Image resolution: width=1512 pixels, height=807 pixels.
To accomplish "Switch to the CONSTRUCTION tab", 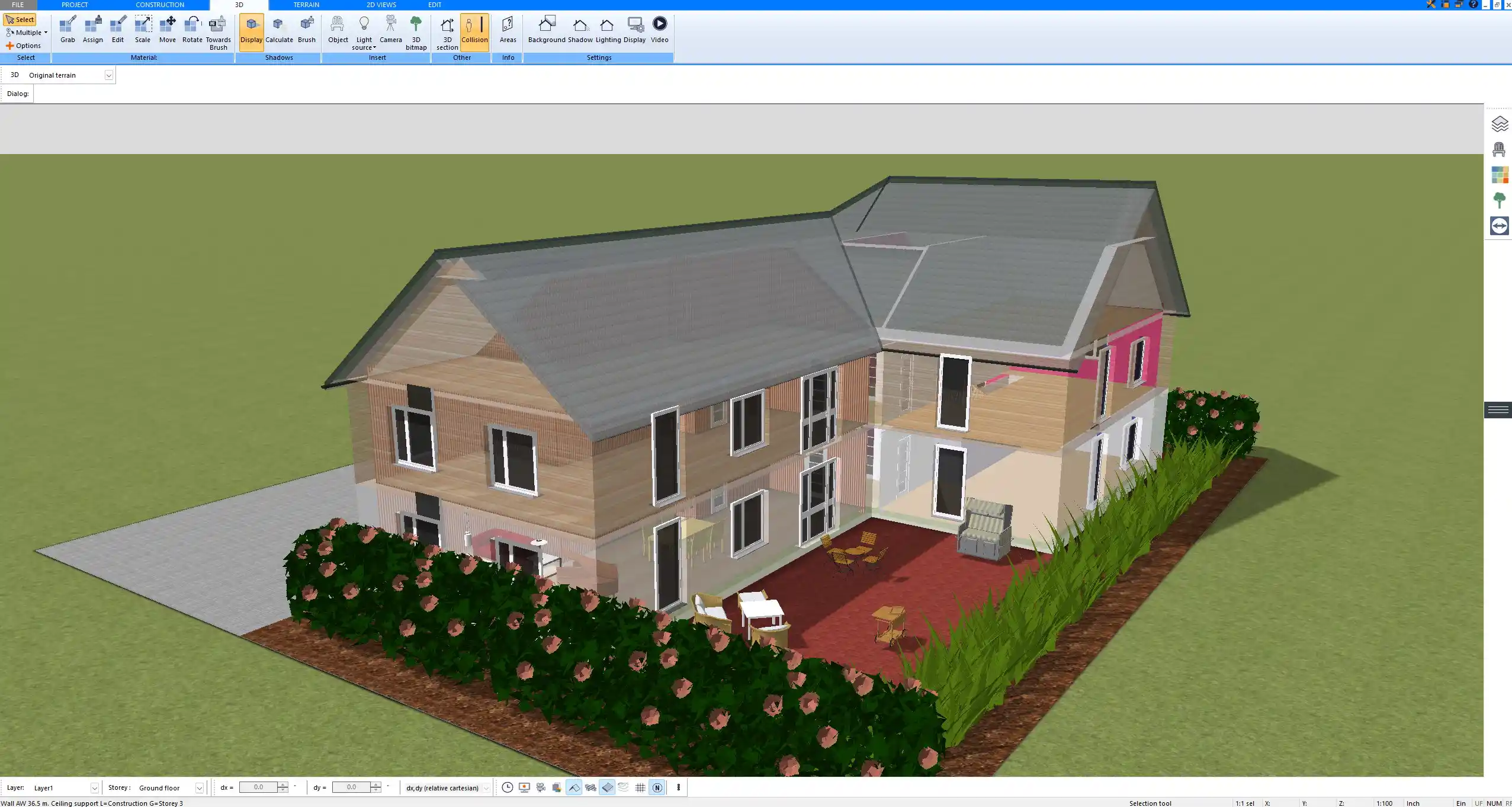I will [x=160, y=5].
